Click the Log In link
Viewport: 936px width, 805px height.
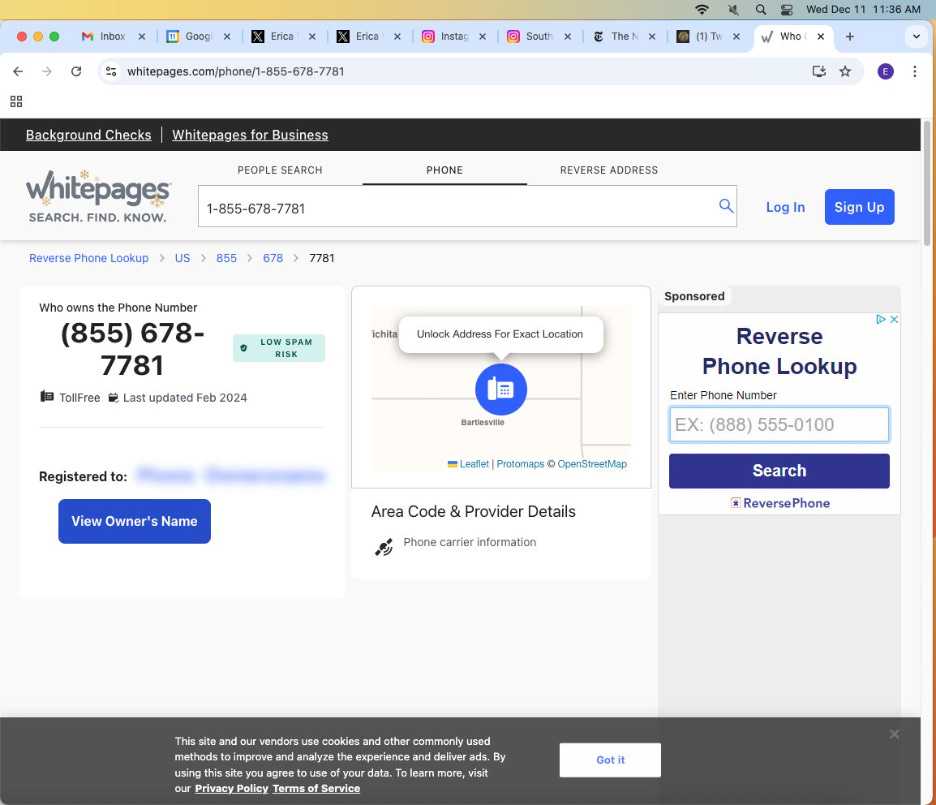[x=785, y=207]
